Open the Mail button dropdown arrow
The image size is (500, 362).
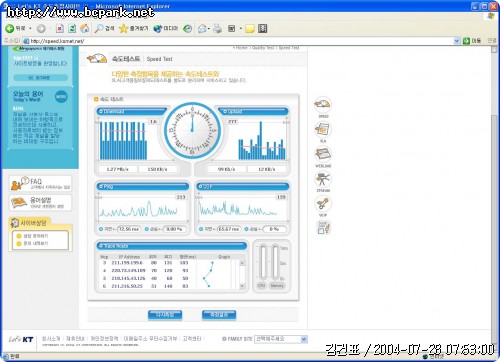click(209, 29)
